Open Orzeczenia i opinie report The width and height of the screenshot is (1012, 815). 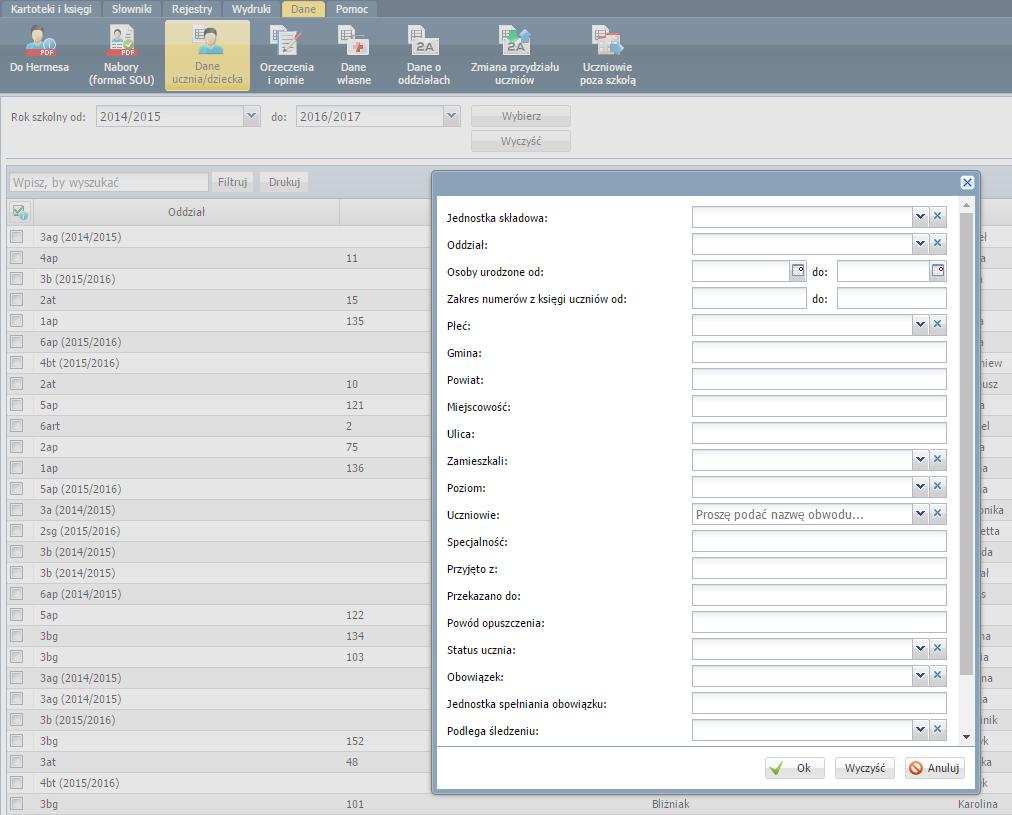point(287,55)
